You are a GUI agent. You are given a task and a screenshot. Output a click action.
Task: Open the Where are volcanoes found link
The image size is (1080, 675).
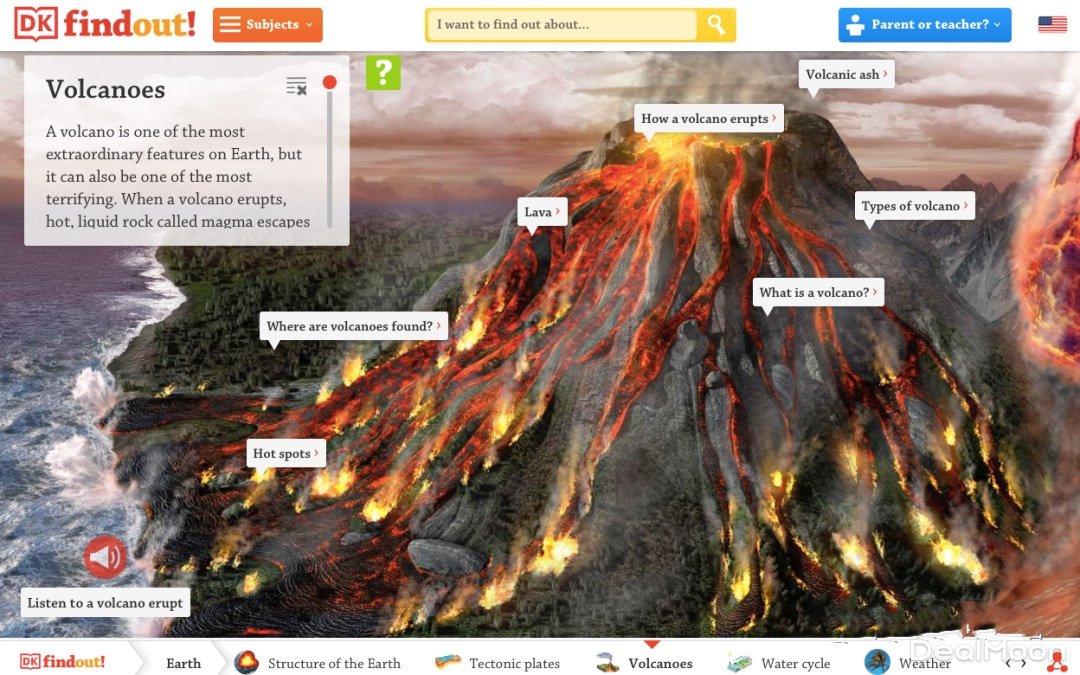click(353, 326)
